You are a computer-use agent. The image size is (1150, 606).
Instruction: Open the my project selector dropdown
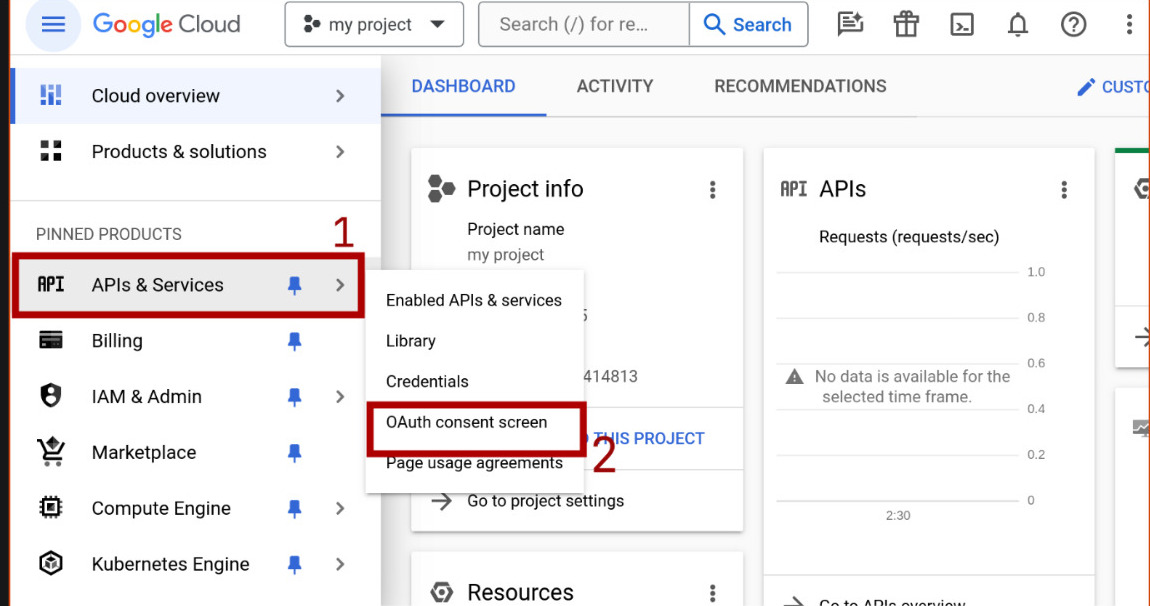[x=374, y=25]
